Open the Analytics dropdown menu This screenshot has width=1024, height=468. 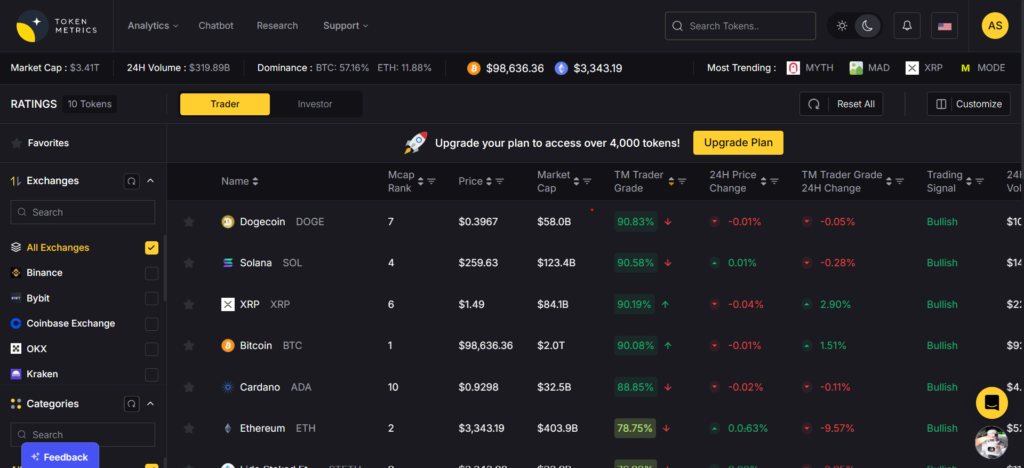pyautogui.click(x=153, y=25)
